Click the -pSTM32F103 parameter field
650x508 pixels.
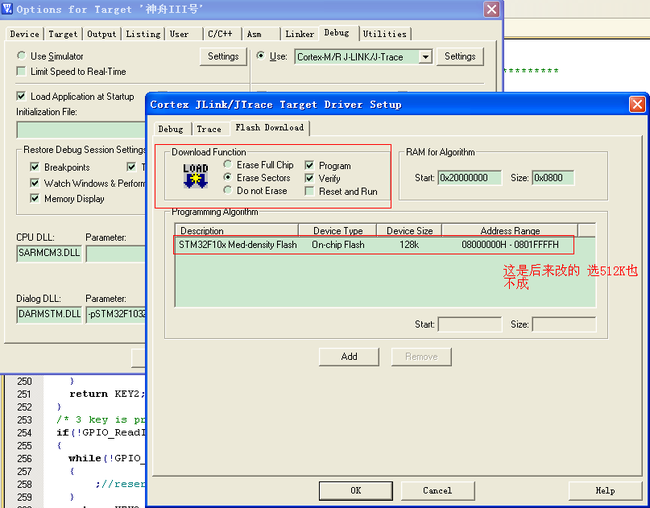(116, 314)
